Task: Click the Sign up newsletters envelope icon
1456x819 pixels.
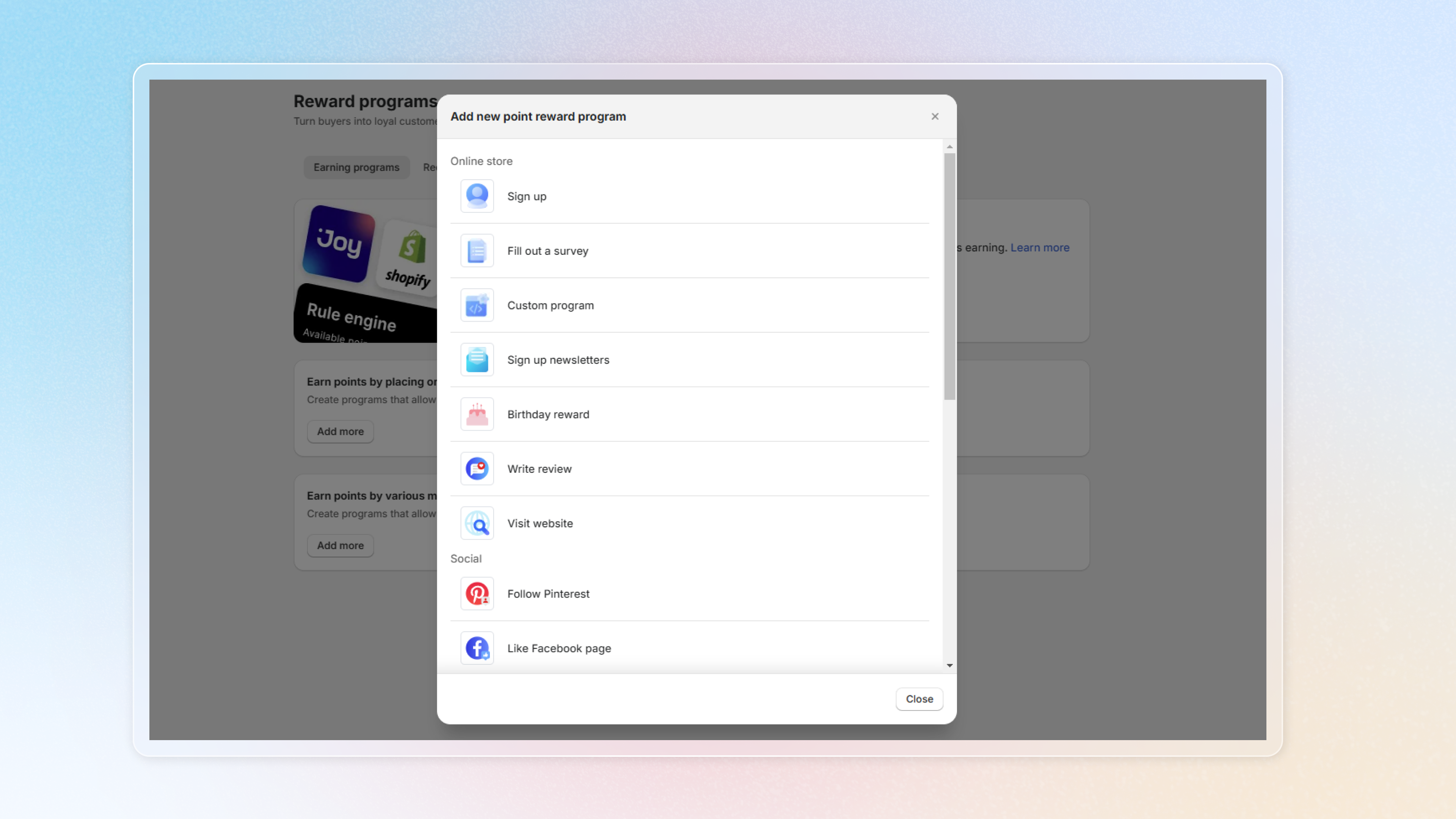Action: (x=477, y=359)
